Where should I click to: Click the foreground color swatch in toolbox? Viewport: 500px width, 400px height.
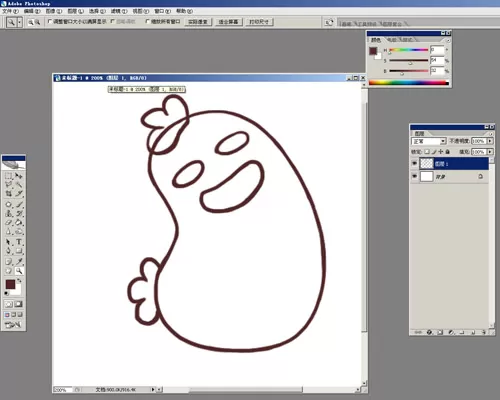pyautogui.click(x=10, y=284)
